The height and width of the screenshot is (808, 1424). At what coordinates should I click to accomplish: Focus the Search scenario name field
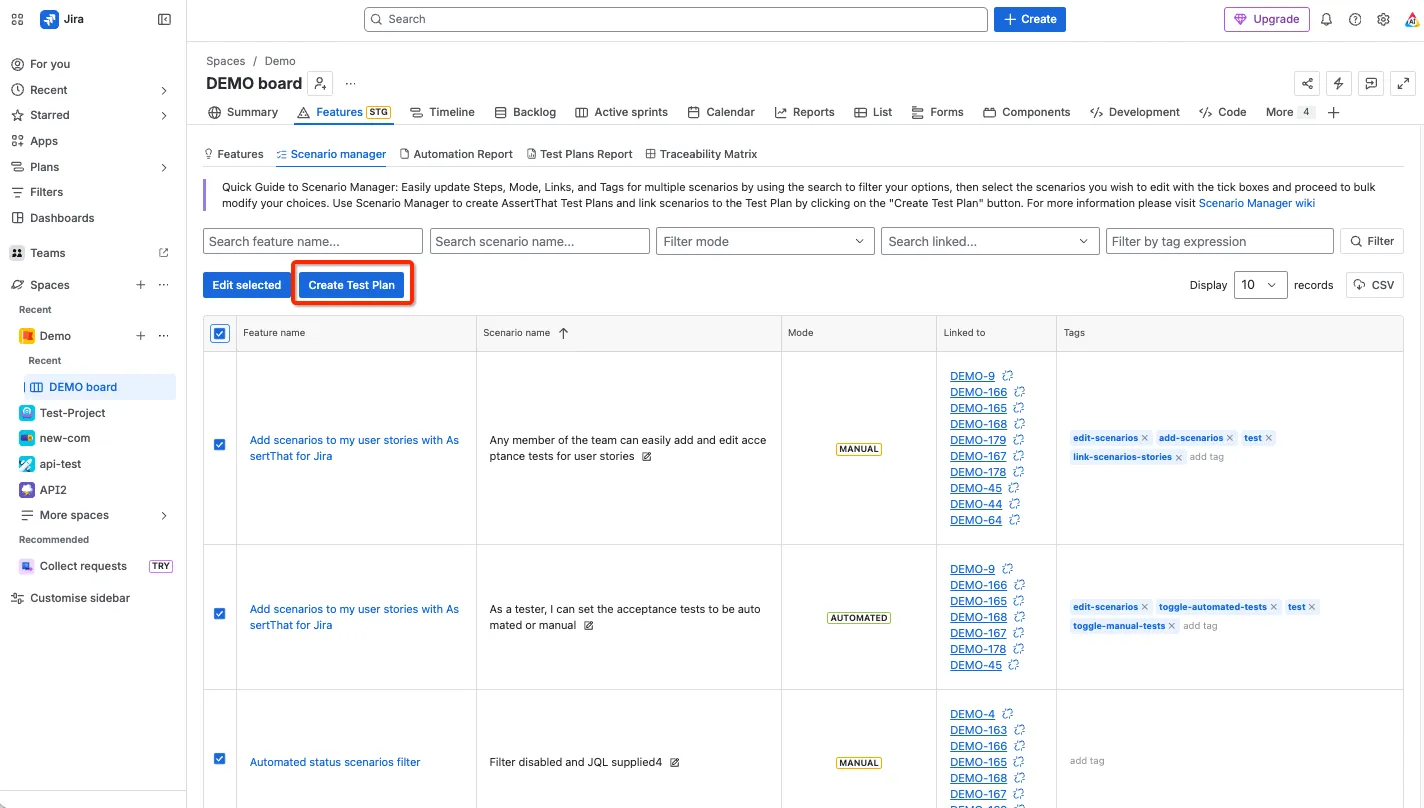coord(540,241)
